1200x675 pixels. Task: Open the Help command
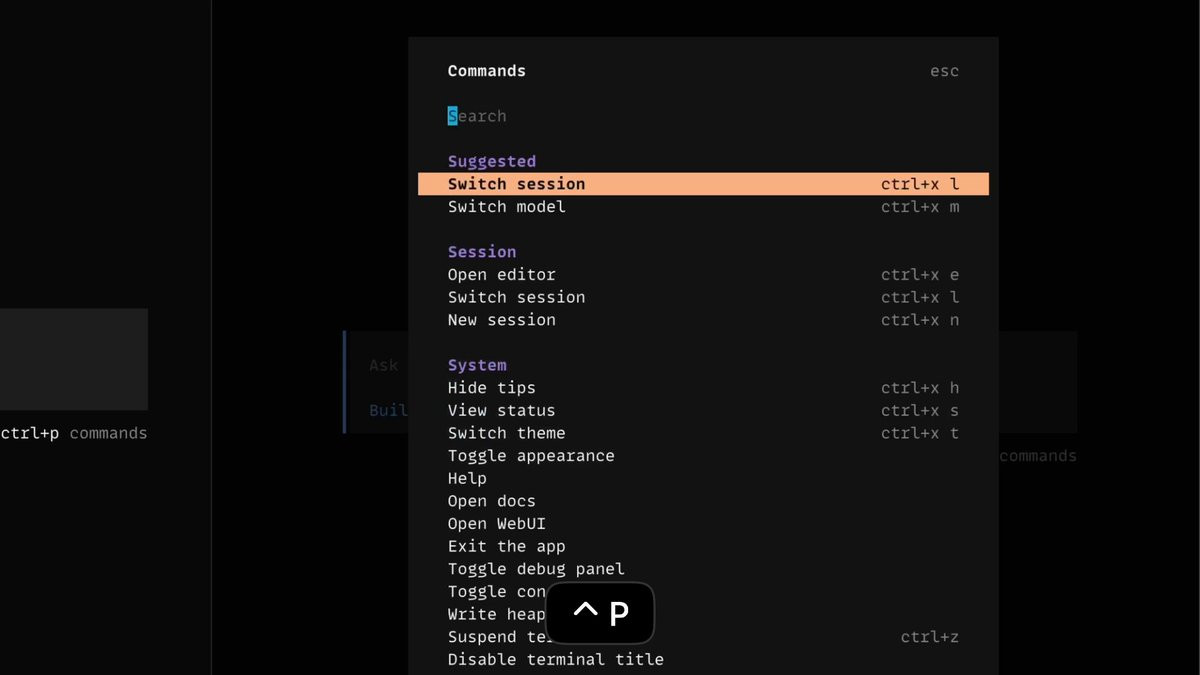click(x=703, y=478)
